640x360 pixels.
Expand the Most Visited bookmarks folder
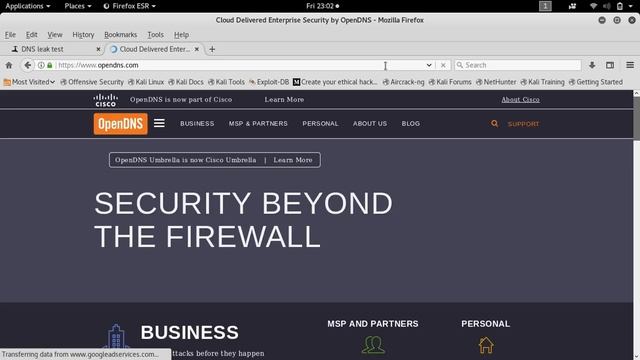(29, 82)
